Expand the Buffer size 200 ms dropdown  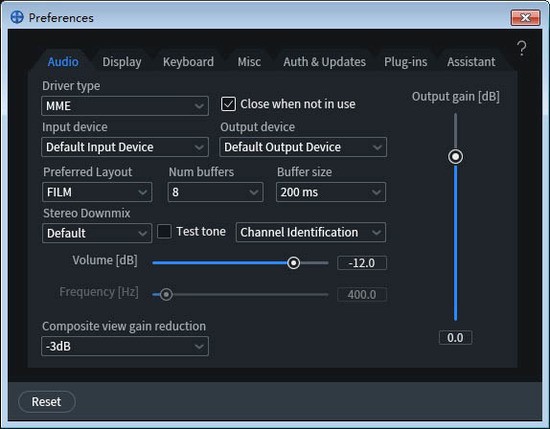(x=331, y=192)
